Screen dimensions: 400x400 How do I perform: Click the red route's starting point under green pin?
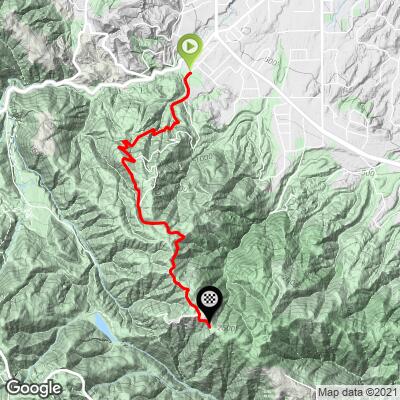tap(190, 73)
